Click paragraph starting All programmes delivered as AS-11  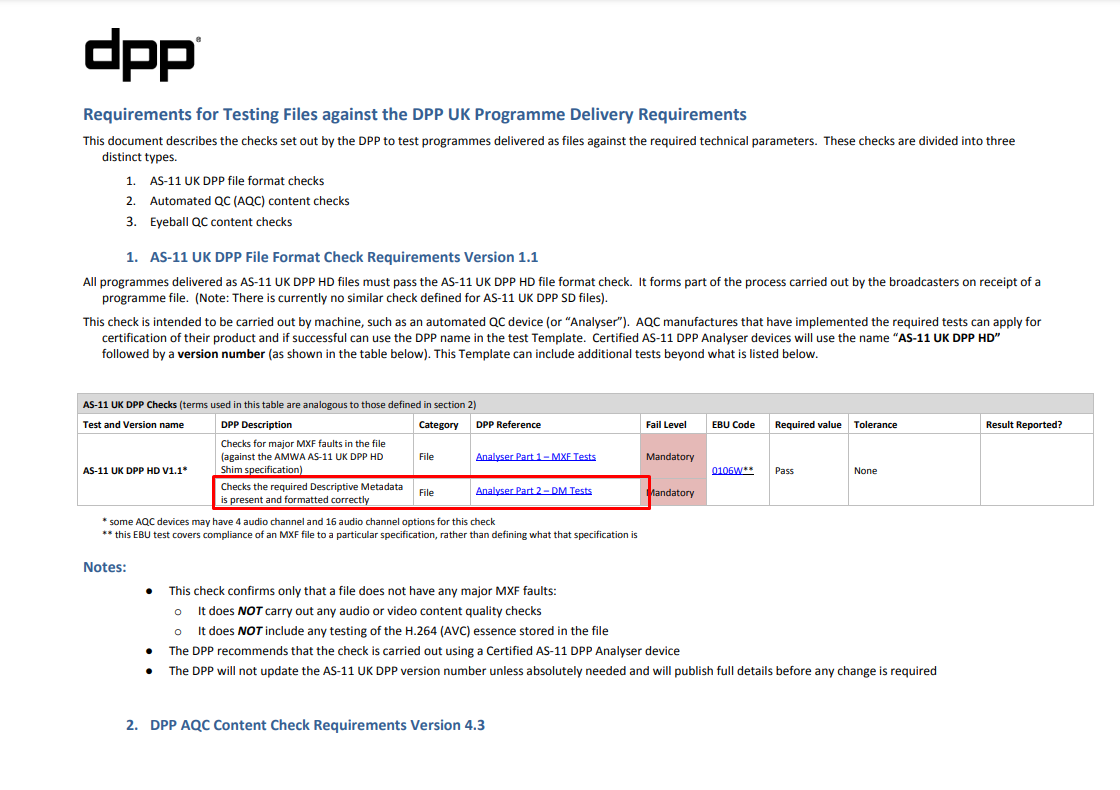[x=561, y=289]
